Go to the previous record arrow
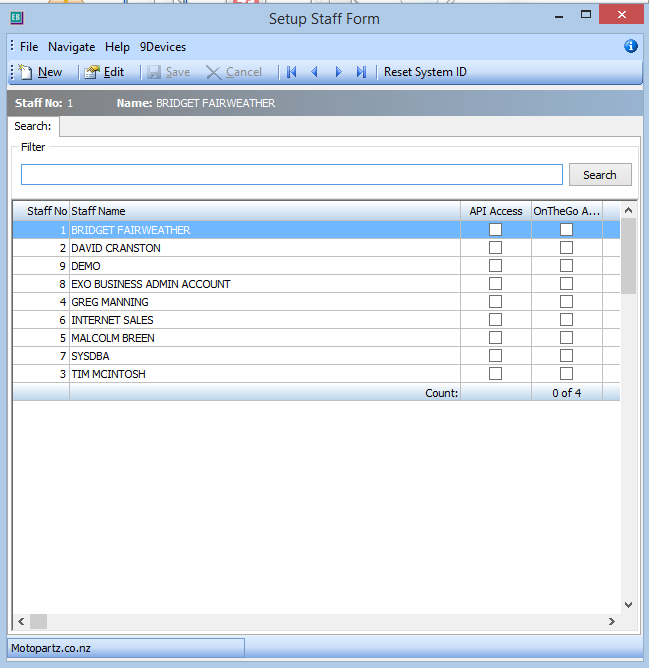The image size is (649, 668). coord(315,72)
